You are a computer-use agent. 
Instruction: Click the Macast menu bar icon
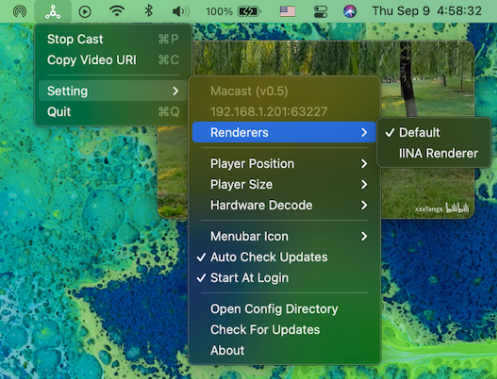[53, 12]
